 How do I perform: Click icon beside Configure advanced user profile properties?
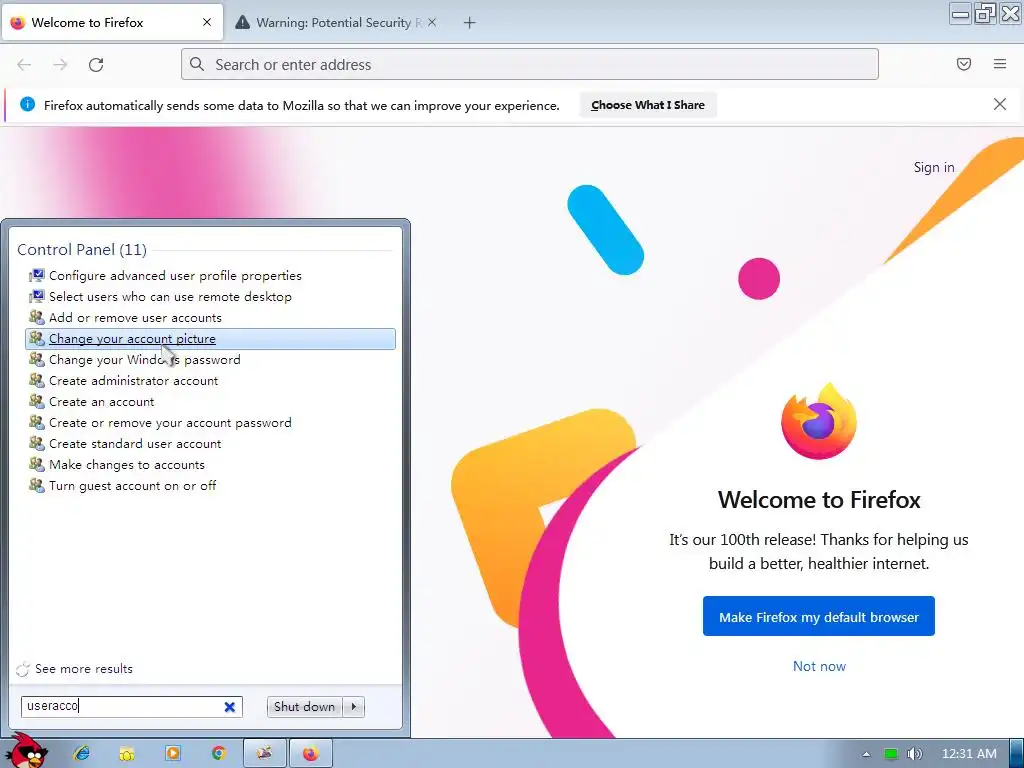click(x=37, y=275)
